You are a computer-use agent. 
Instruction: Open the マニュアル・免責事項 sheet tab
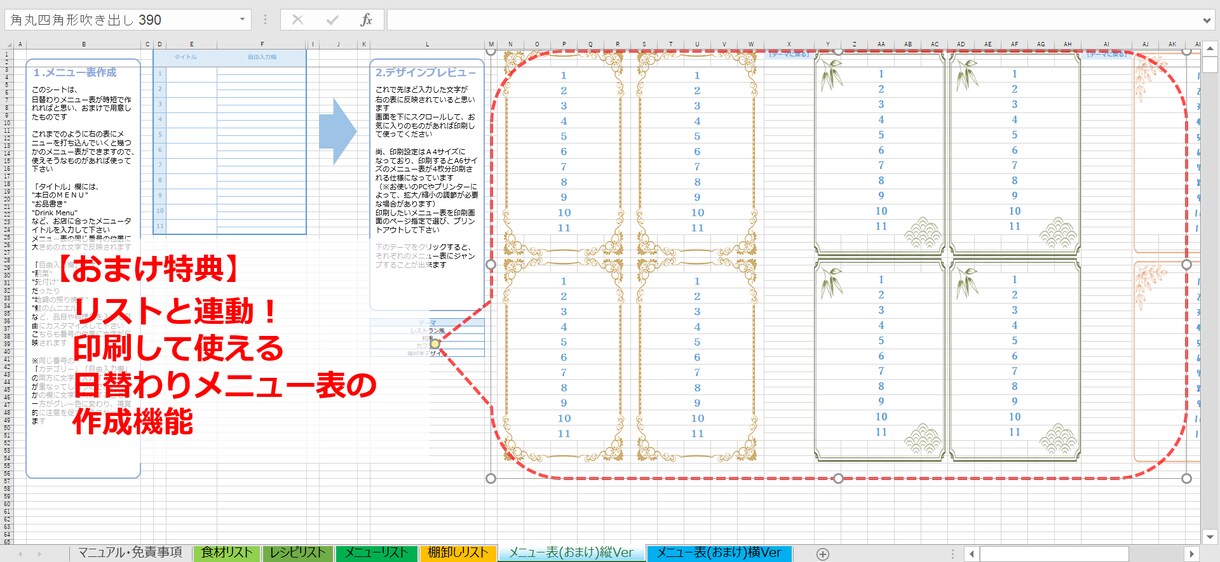coord(130,553)
